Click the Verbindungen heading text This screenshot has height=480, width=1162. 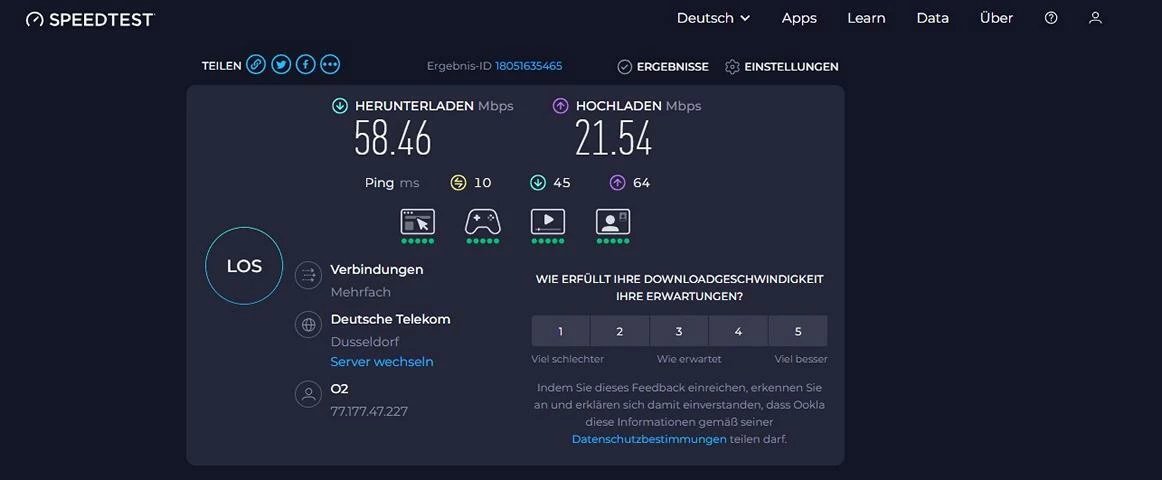click(x=377, y=270)
